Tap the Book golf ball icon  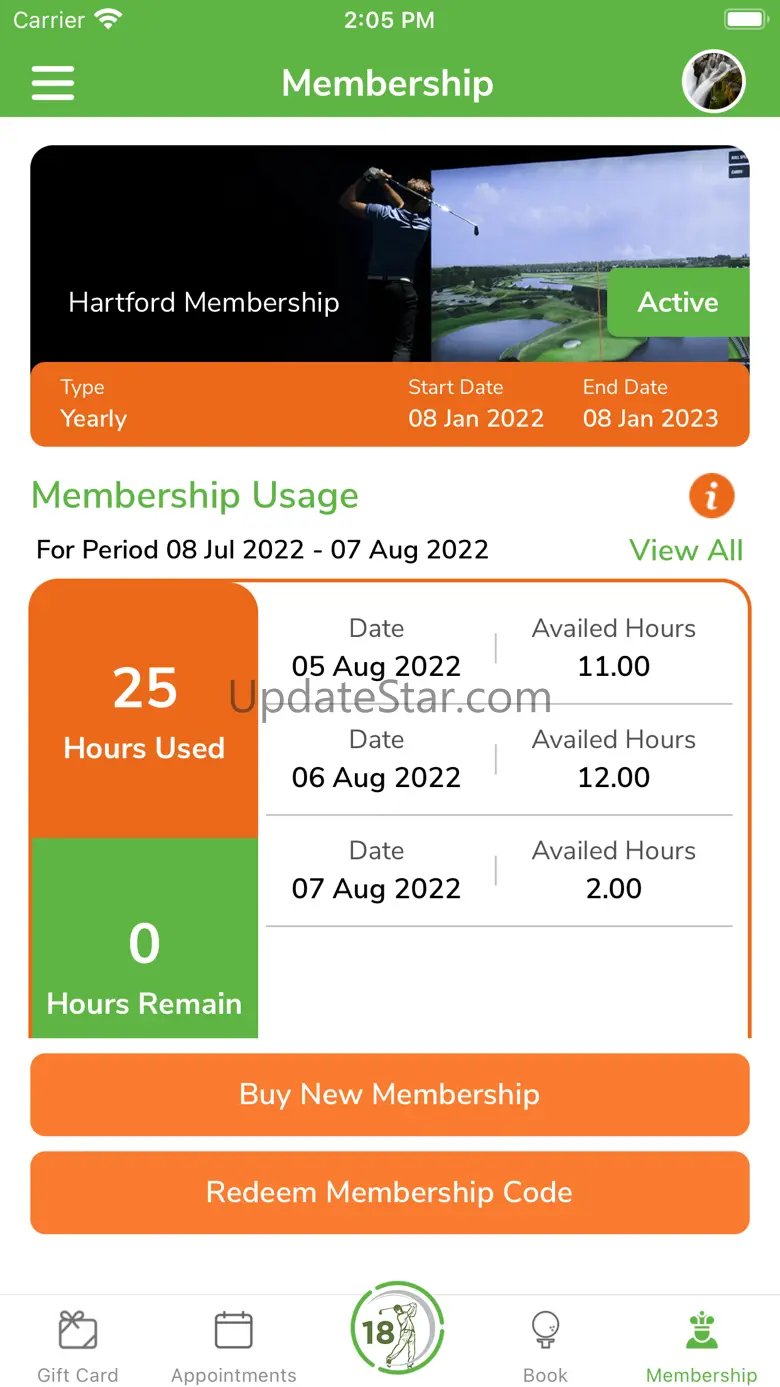pyautogui.click(x=545, y=1331)
